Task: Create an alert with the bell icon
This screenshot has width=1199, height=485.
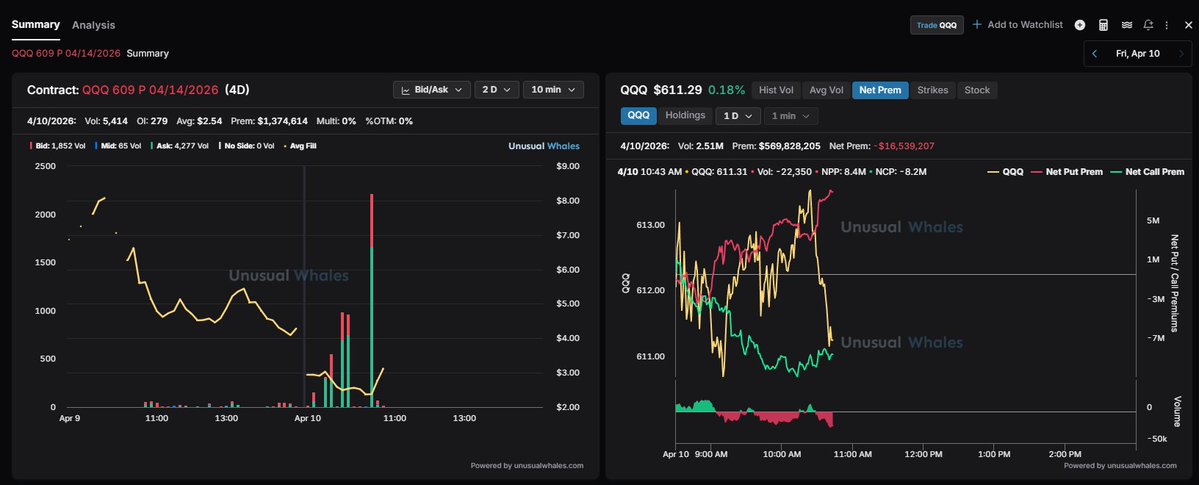Action: pyautogui.click(x=1148, y=25)
